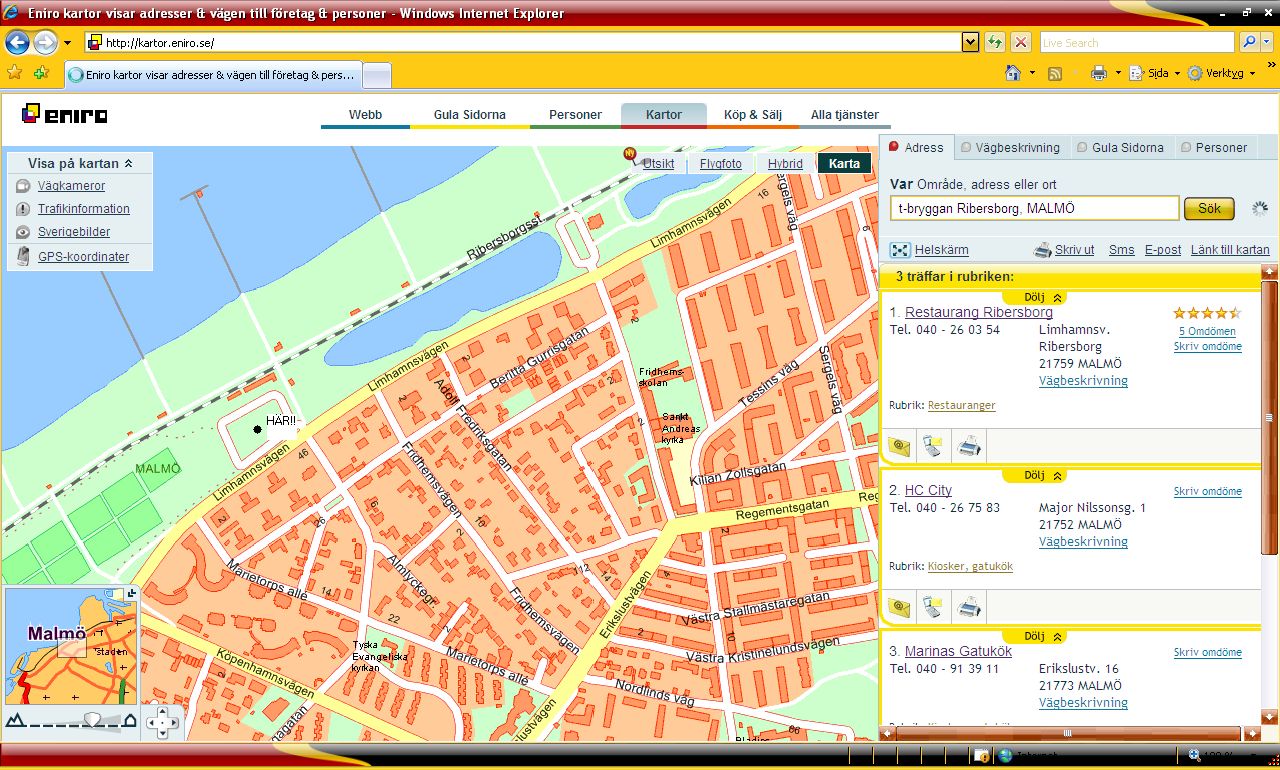This screenshot has width=1280, height=770.
Task: Zoom in using the house icon
Action: coord(130,720)
